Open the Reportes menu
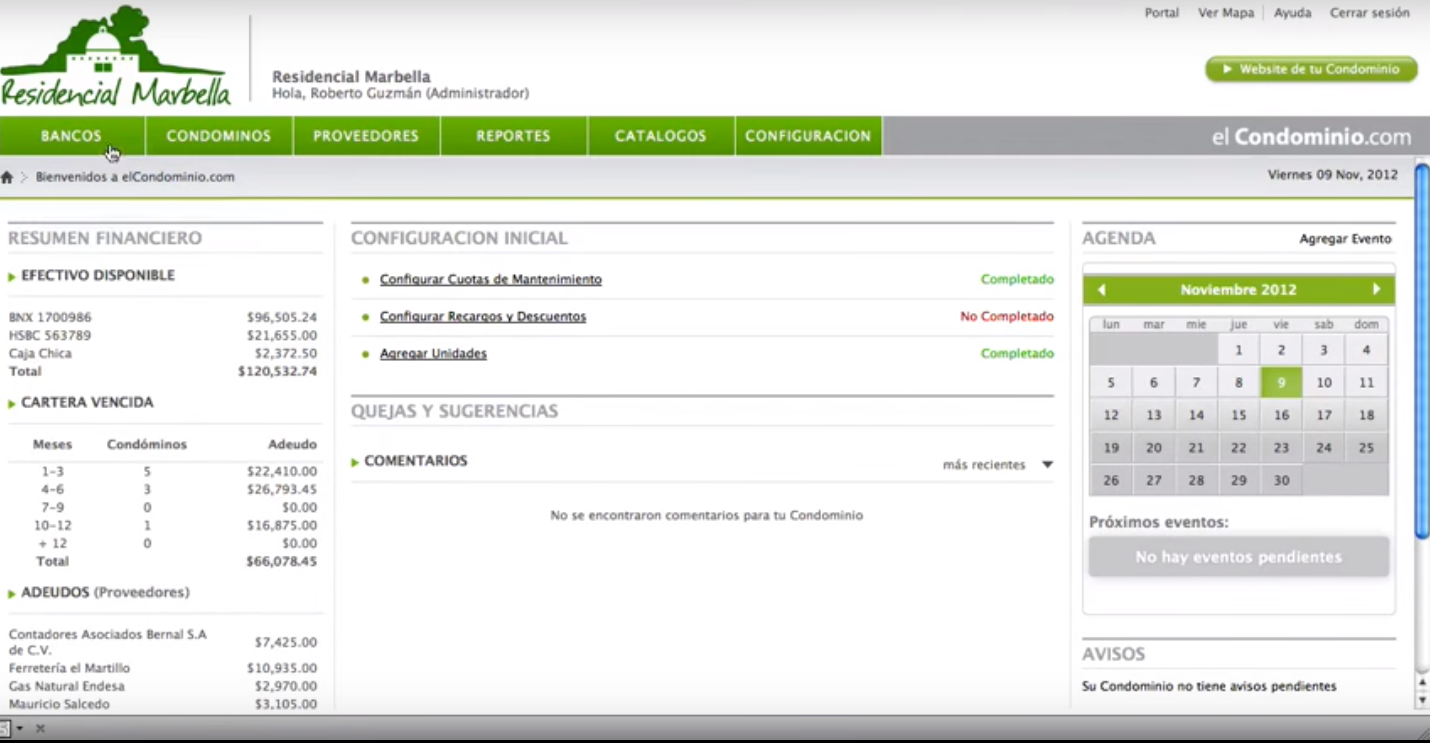This screenshot has width=1430, height=743. pos(513,136)
